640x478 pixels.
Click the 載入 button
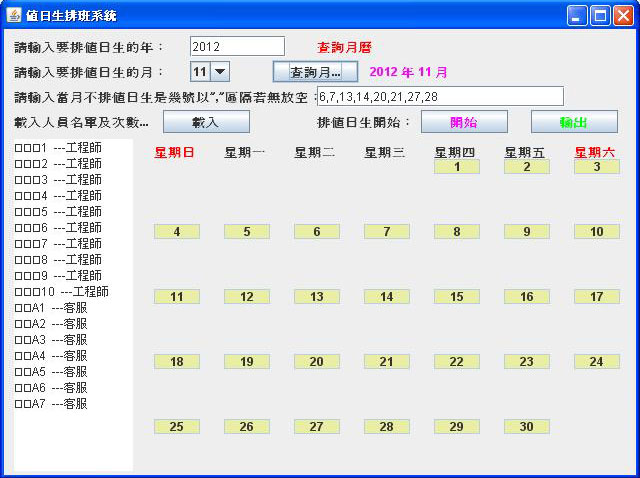click(x=206, y=122)
